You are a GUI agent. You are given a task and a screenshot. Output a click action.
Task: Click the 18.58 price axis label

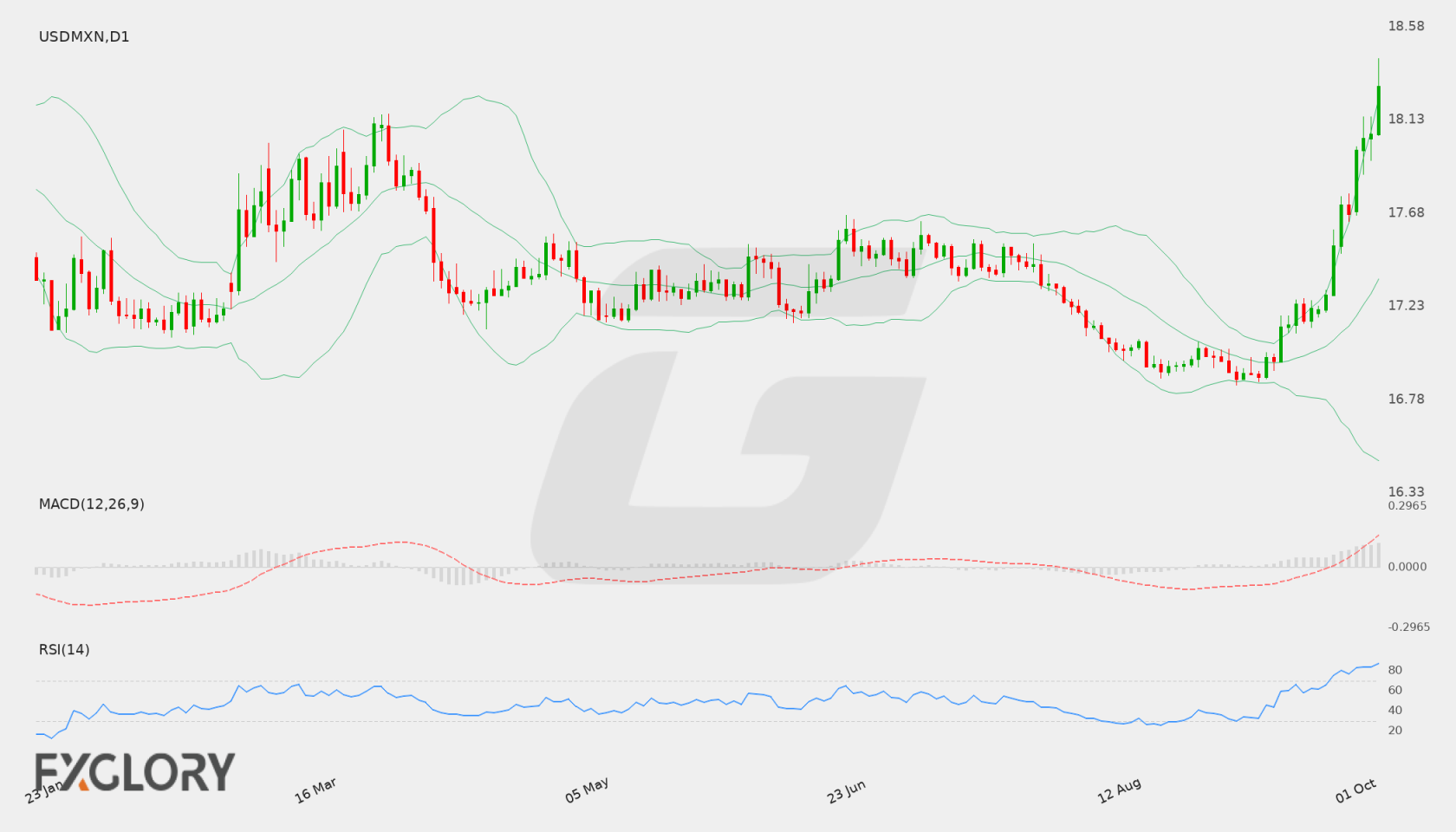pos(1406,26)
